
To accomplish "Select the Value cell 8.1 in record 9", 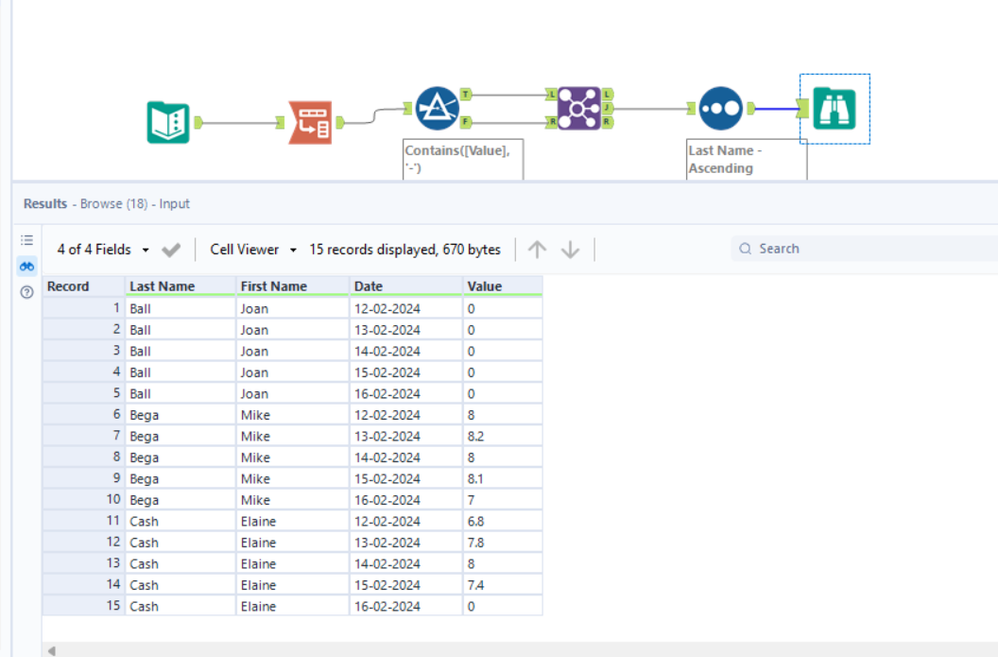I will click(x=503, y=479).
